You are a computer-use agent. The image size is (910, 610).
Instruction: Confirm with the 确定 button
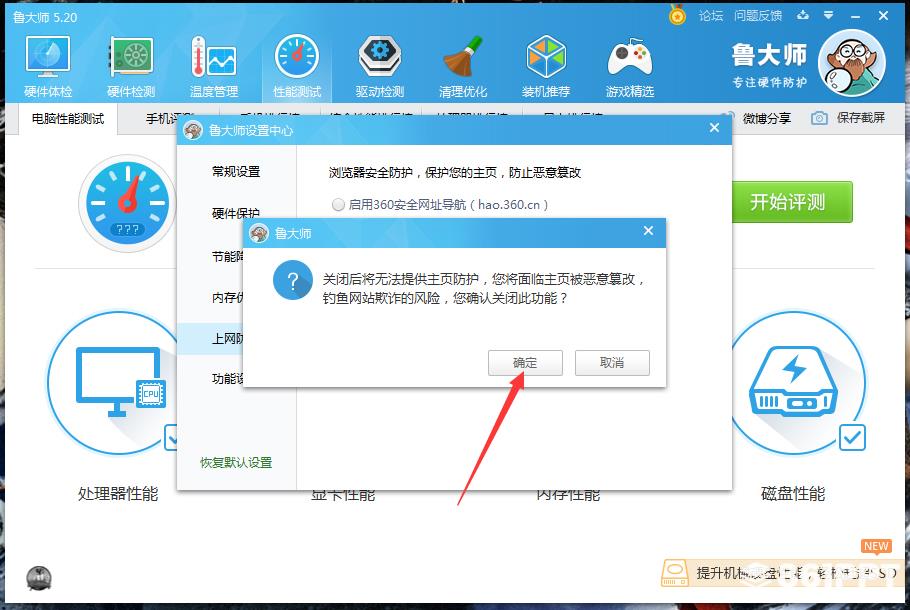tap(525, 363)
